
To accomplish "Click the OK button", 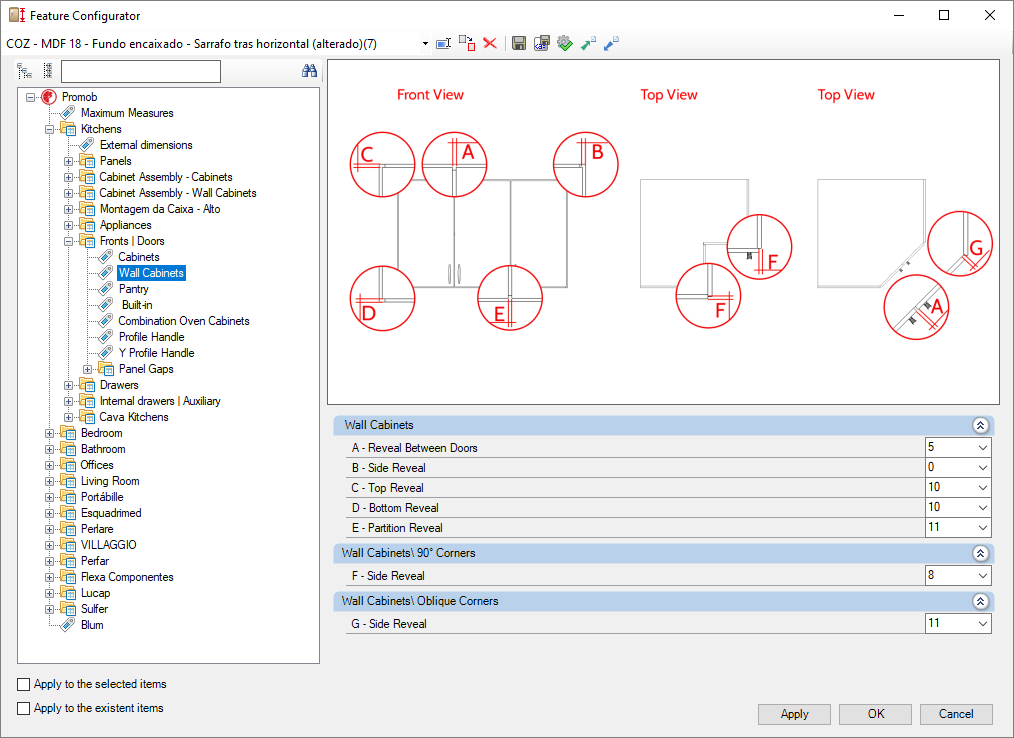I will click(876, 714).
